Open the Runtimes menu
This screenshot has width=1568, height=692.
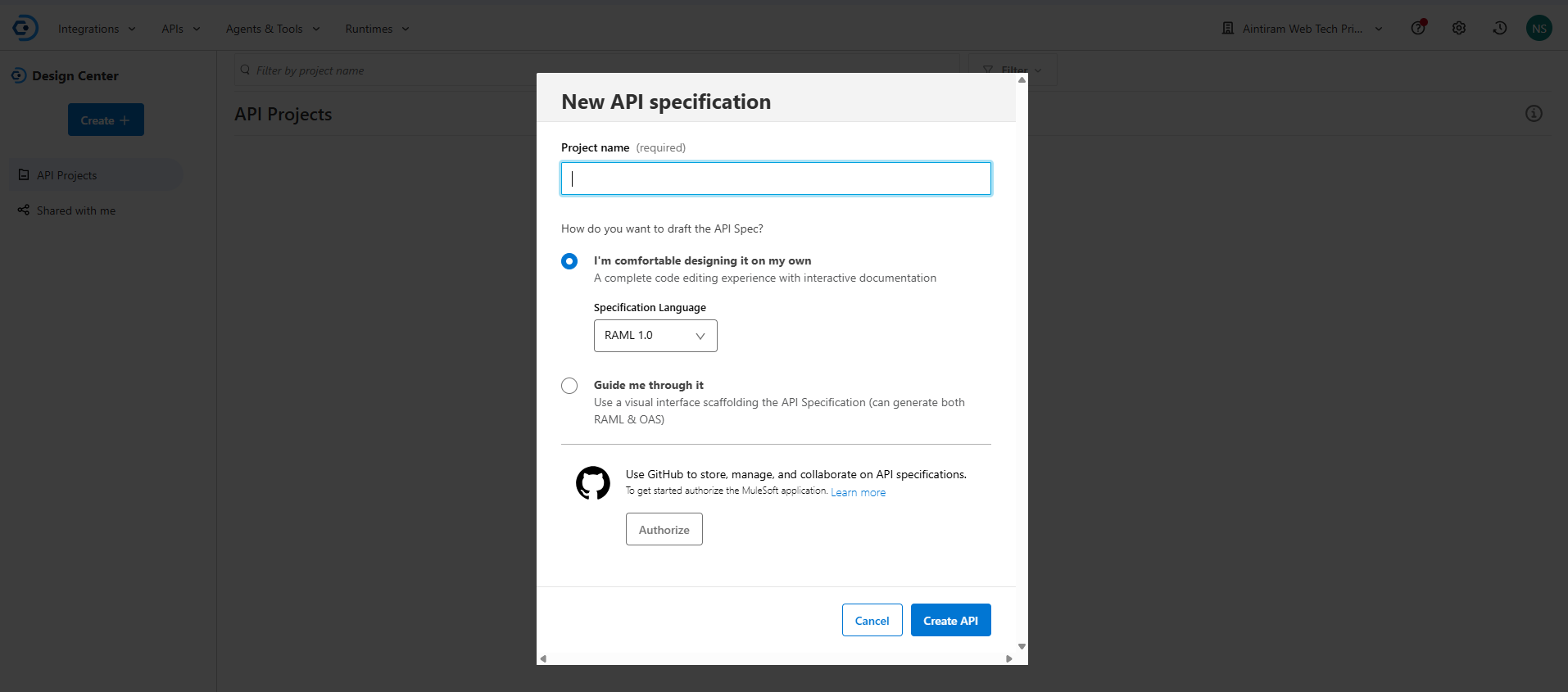pos(377,29)
